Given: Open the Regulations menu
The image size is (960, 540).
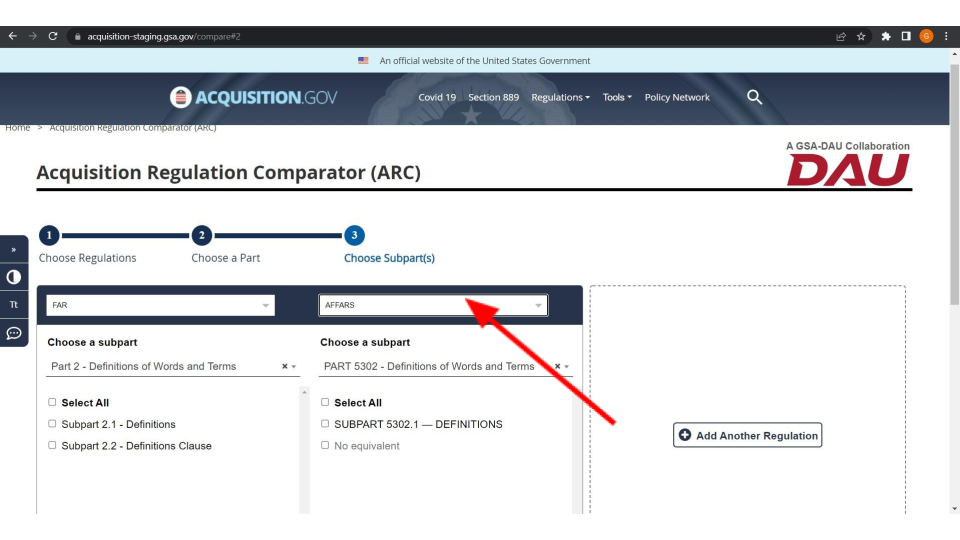Looking at the screenshot, I should pyautogui.click(x=560, y=97).
